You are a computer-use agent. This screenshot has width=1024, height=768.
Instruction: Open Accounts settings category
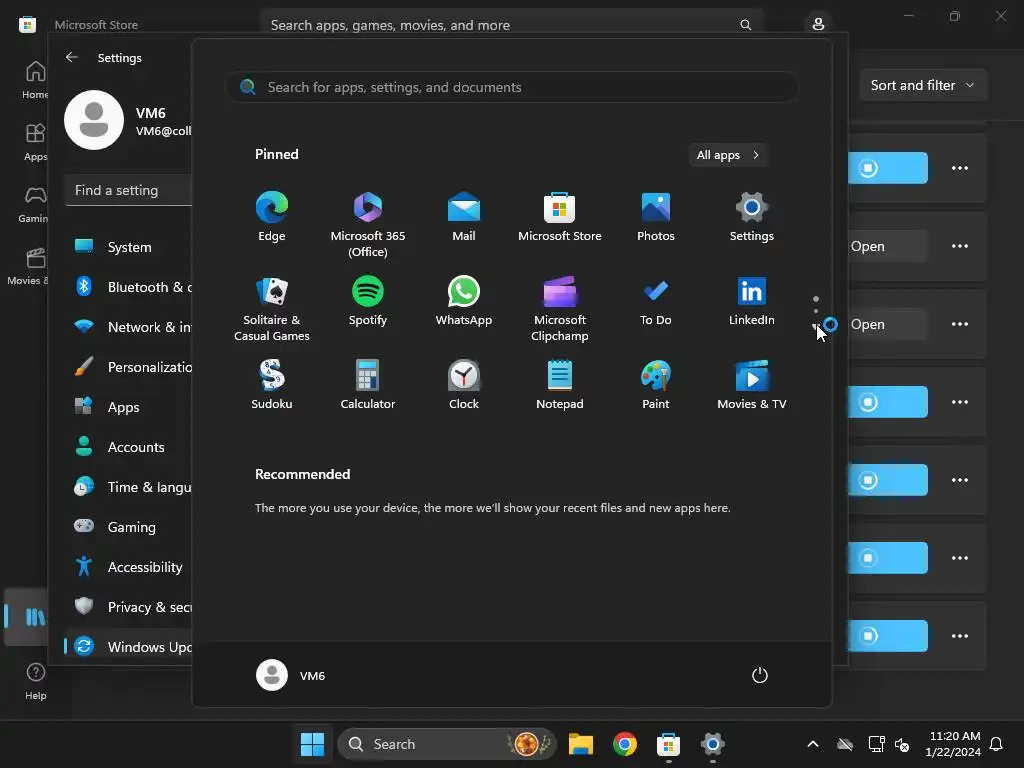point(129,447)
